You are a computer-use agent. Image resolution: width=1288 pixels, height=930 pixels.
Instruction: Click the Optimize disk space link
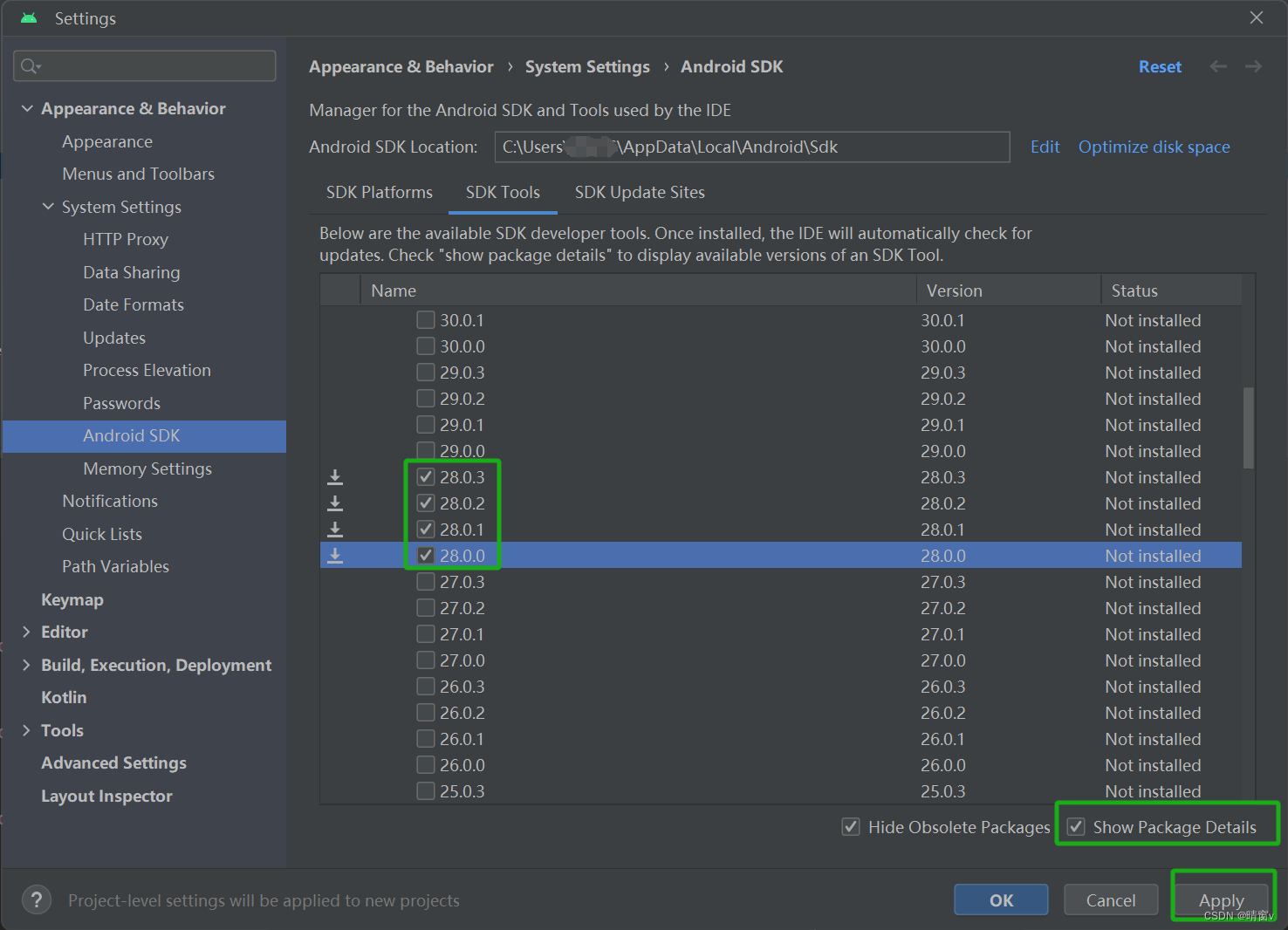pos(1154,147)
